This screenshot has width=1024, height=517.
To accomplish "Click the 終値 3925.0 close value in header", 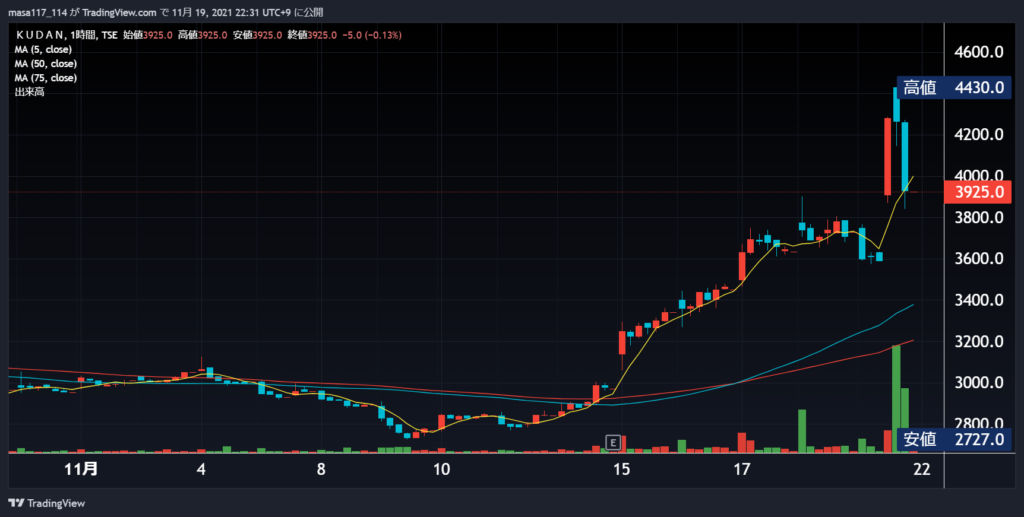I will 310,35.
